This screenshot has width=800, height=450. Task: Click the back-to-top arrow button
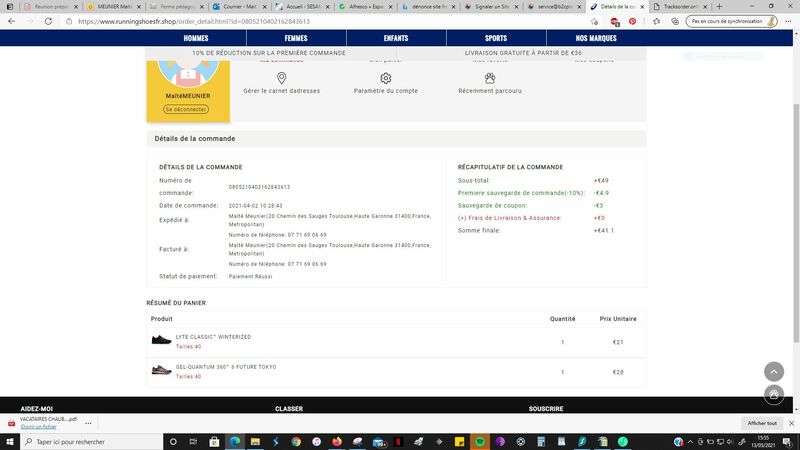click(x=773, y=371)
